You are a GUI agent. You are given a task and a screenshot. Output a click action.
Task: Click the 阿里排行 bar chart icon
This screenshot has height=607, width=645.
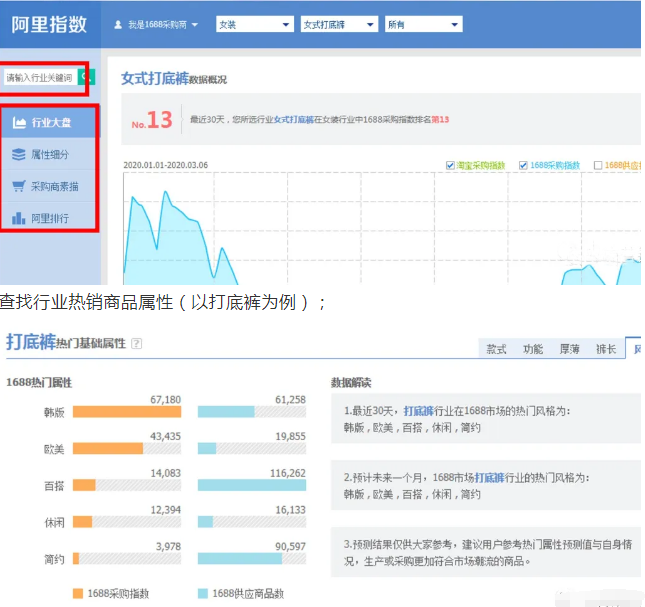pos(19,218)
